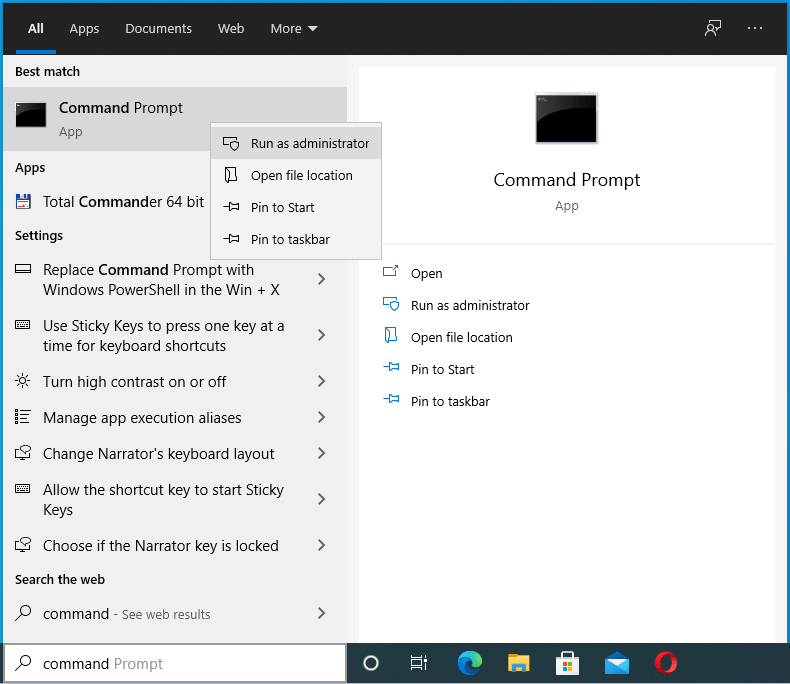Expand the Manage app execution aliases arrow

tap(321, 417)
